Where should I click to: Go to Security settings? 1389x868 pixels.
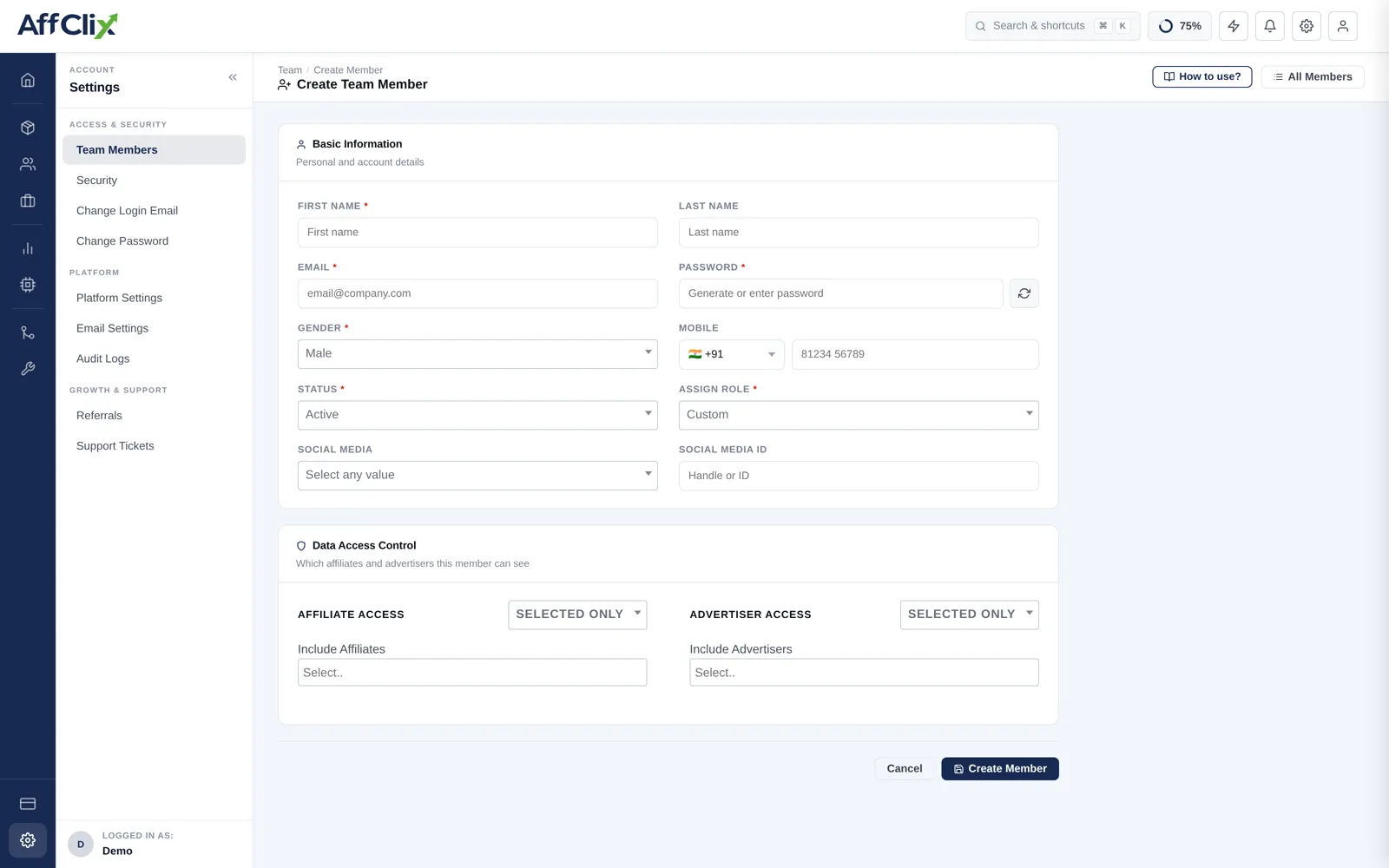click(154, 181)
